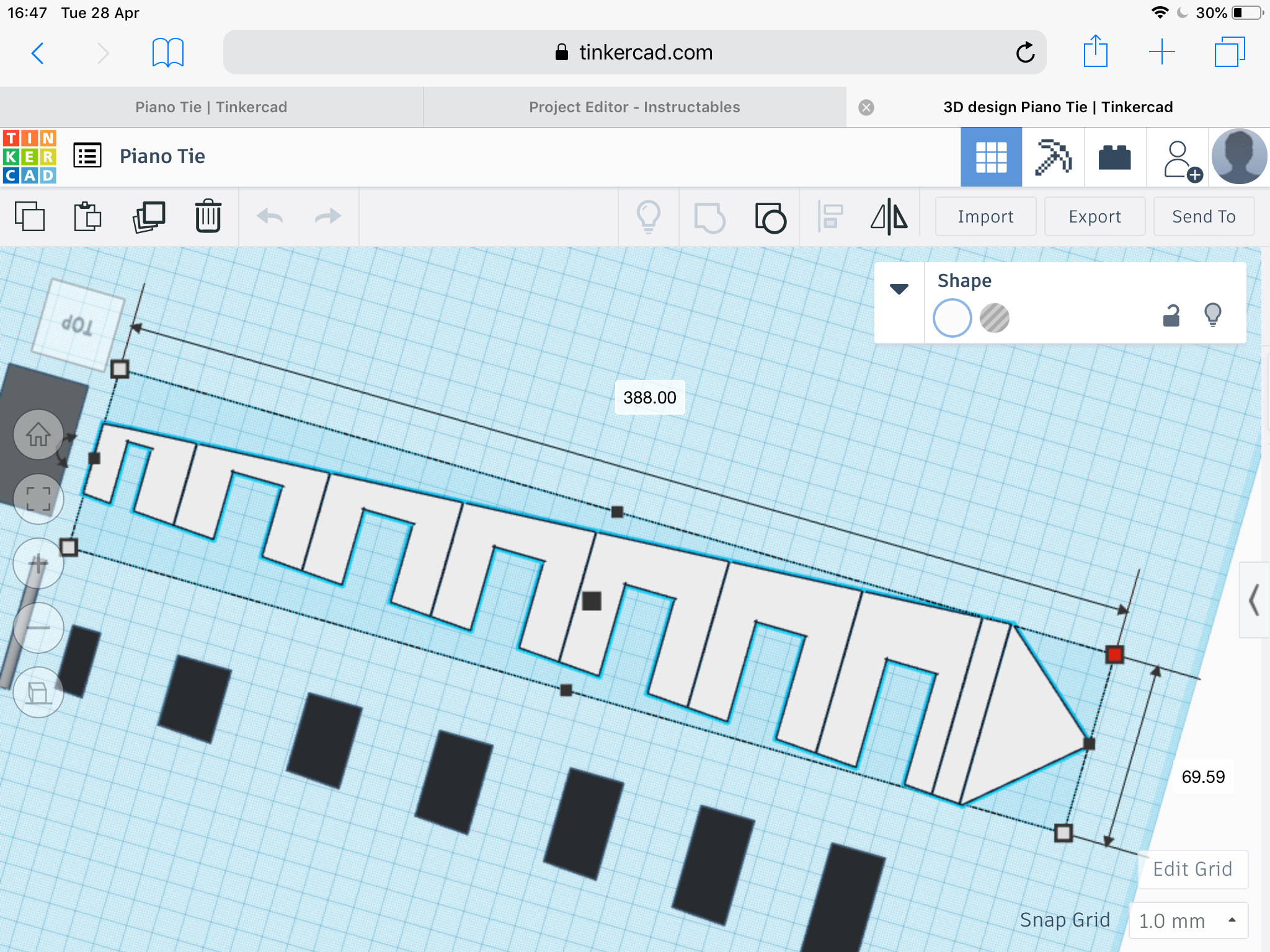1270x952 pixels.
Task: Rename the Piano Tie design title
Action: click(x=162, y=156)
